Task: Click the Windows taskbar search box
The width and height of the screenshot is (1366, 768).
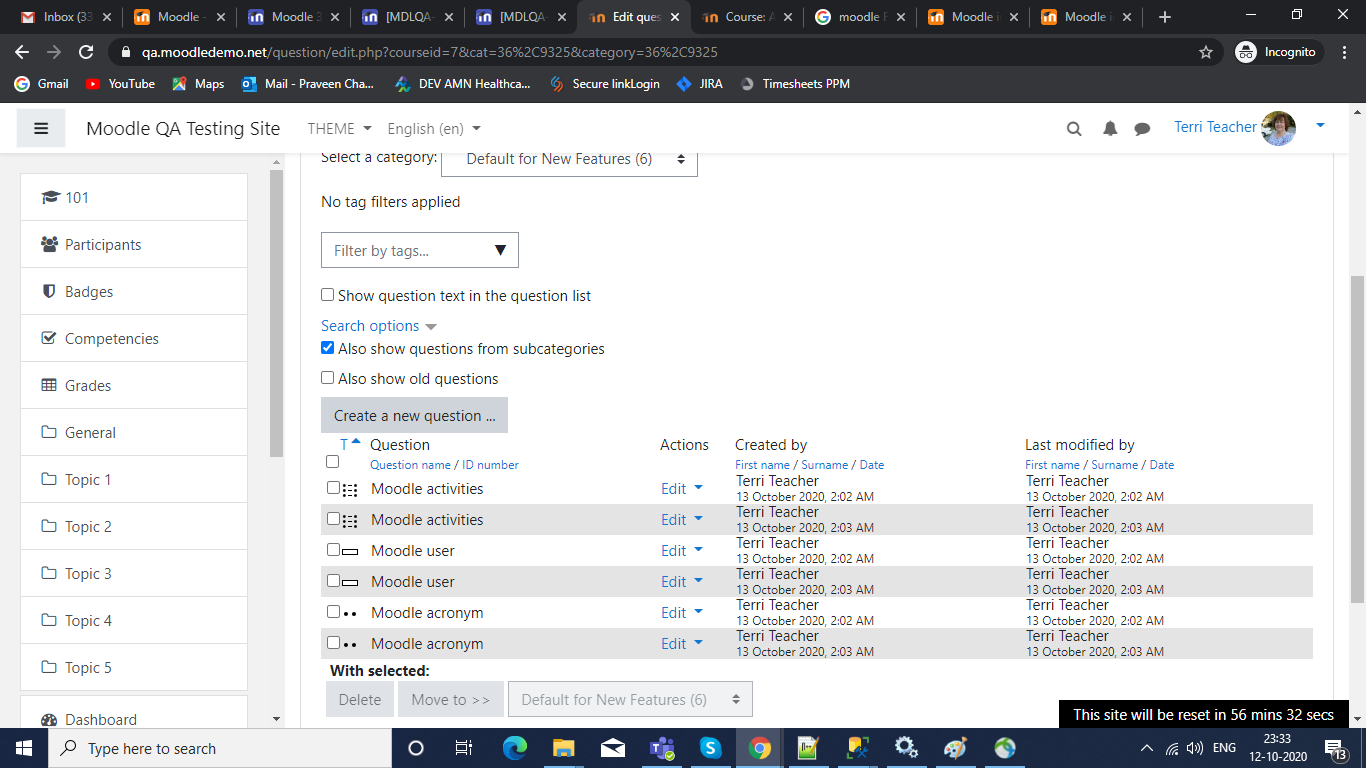Action: point(220,748)
